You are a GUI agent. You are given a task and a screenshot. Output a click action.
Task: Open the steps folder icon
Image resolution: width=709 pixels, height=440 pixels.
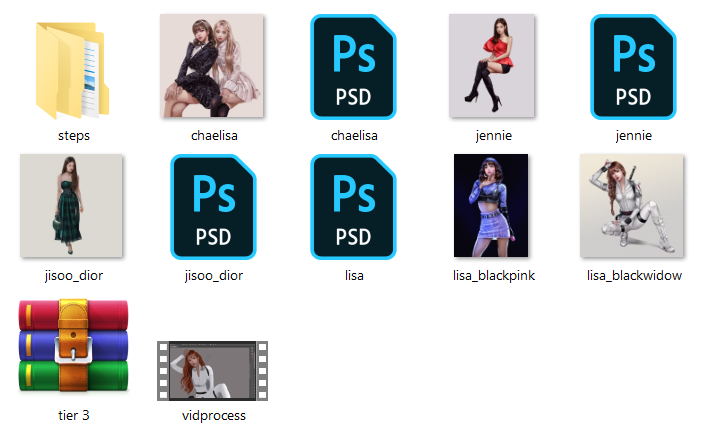coord(72,70)
